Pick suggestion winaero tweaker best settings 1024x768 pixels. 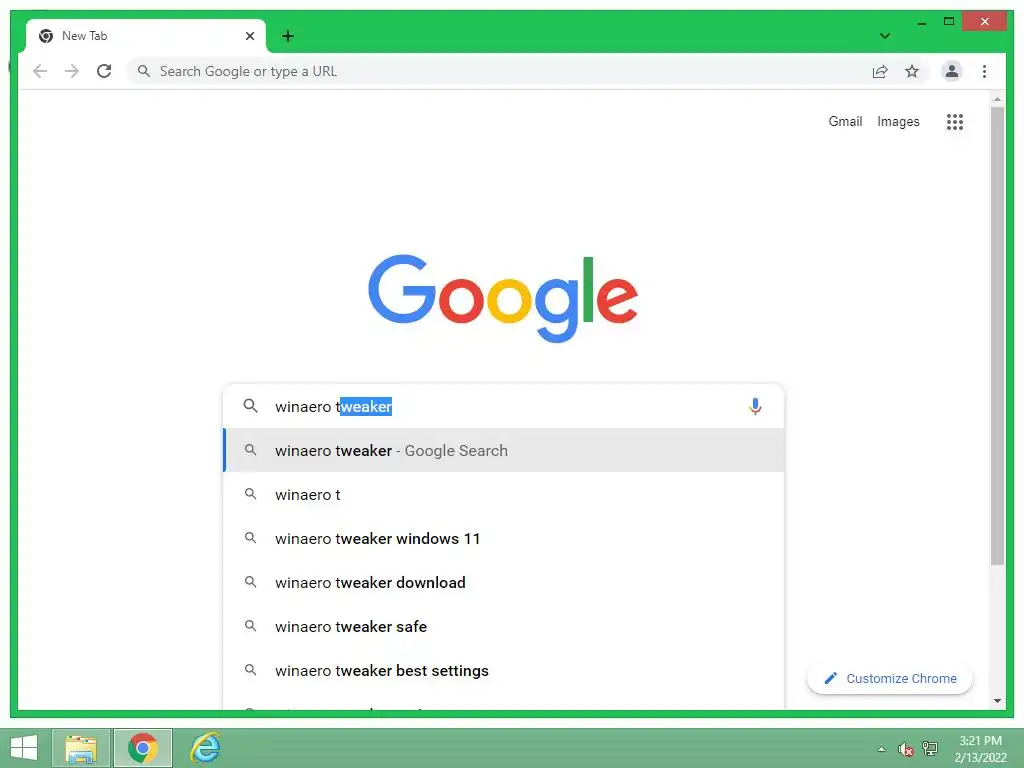tap(504, 670)
